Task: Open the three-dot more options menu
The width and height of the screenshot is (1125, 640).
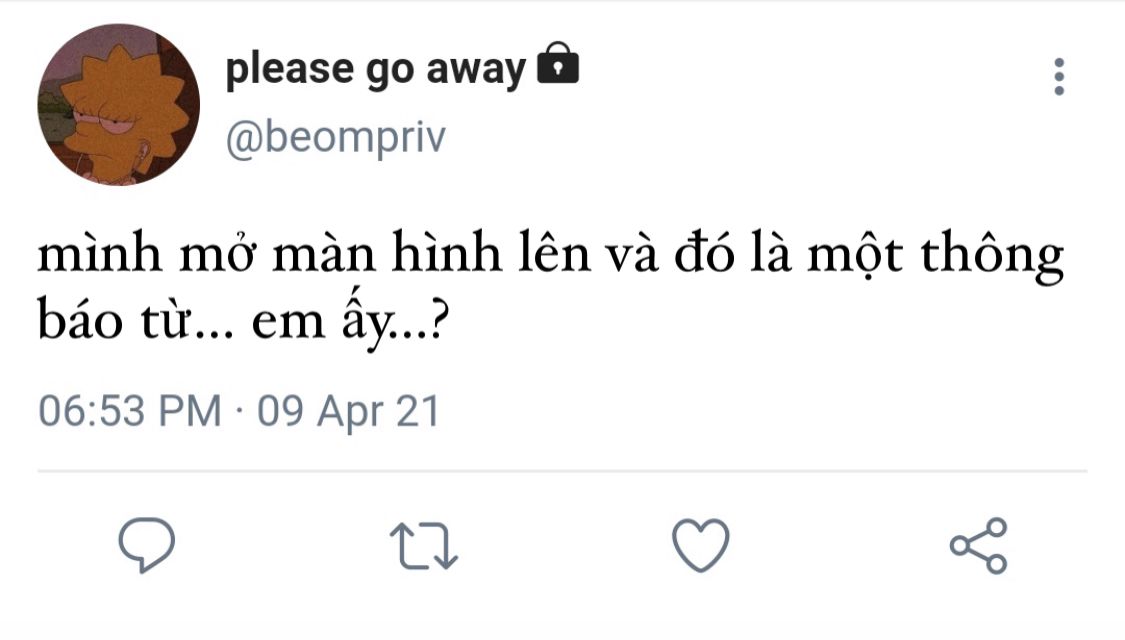Action: pyautogui.click(x=1059, y=77)
